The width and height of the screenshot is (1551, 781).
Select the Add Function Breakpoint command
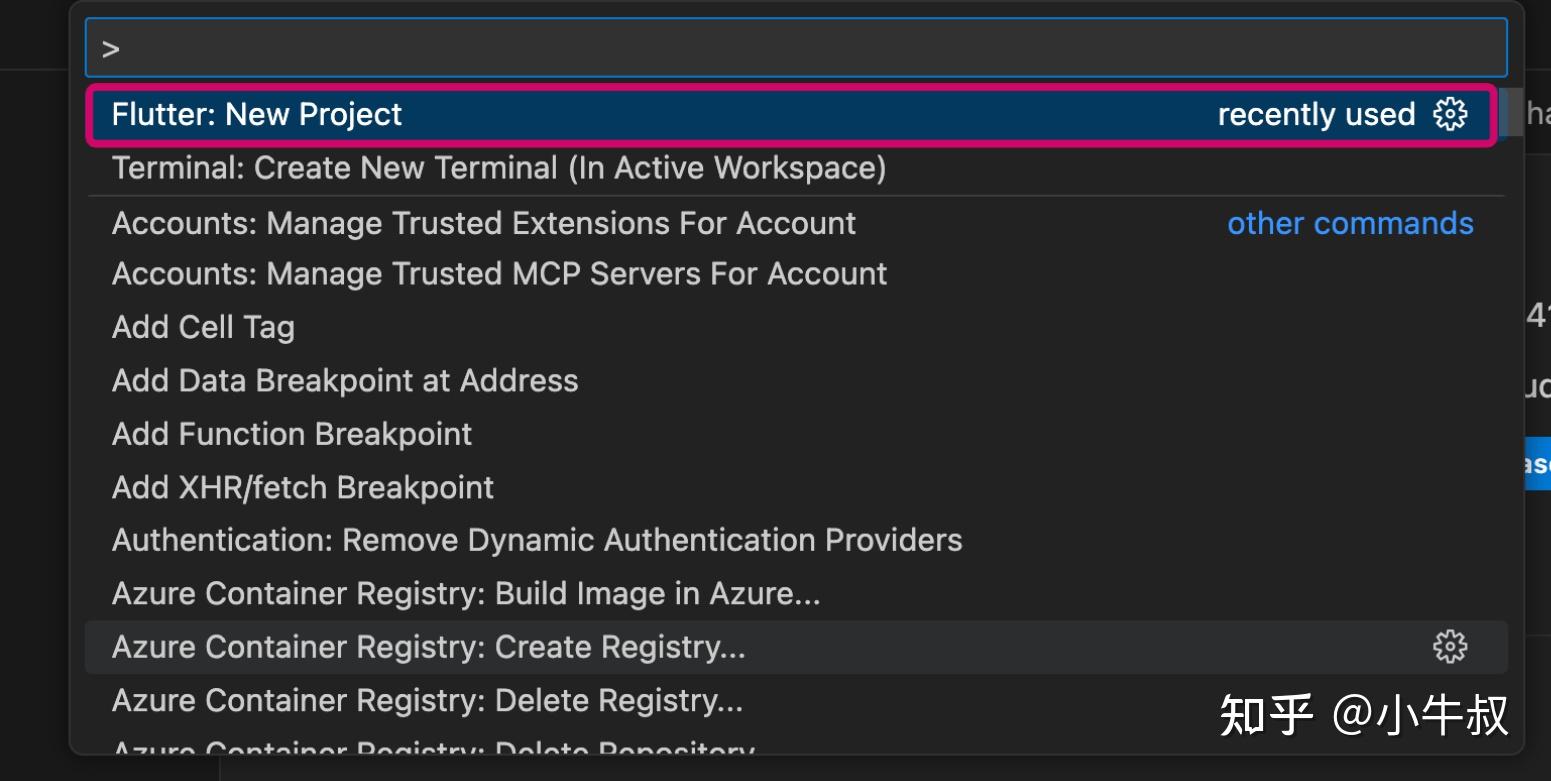(291, 434)
